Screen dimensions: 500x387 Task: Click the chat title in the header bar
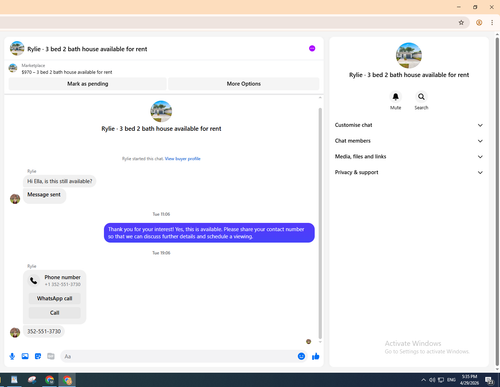87,49
